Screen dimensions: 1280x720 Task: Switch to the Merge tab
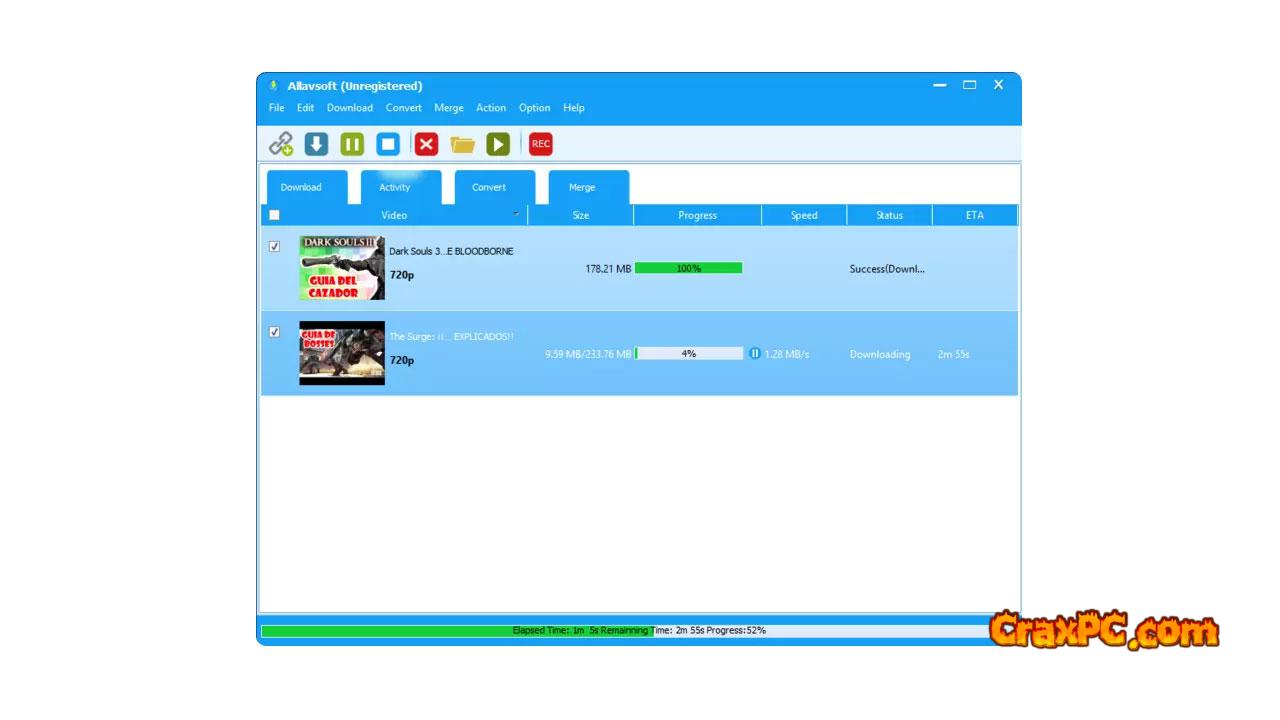click(x=582, y=187)
